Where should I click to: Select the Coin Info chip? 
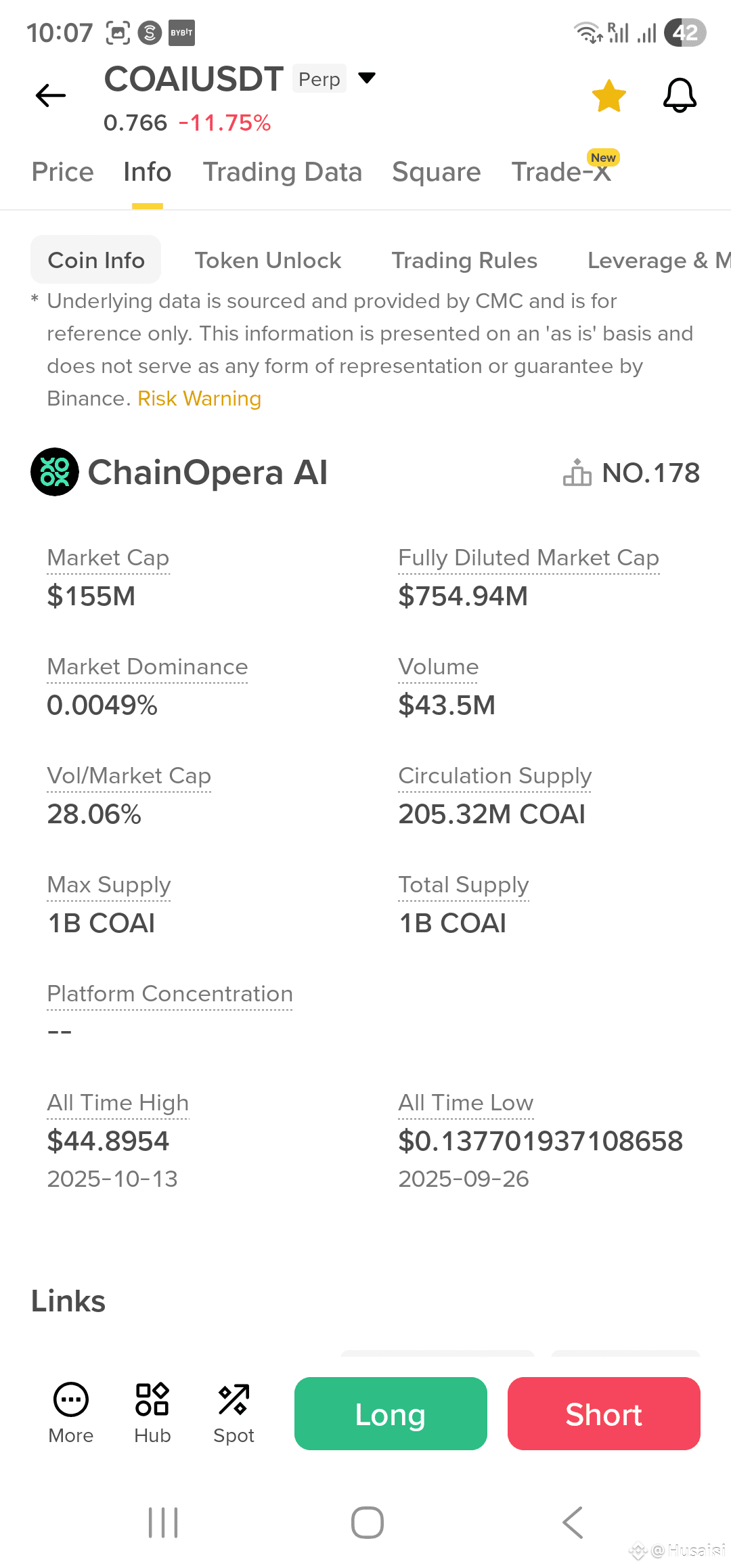[96, 260]
